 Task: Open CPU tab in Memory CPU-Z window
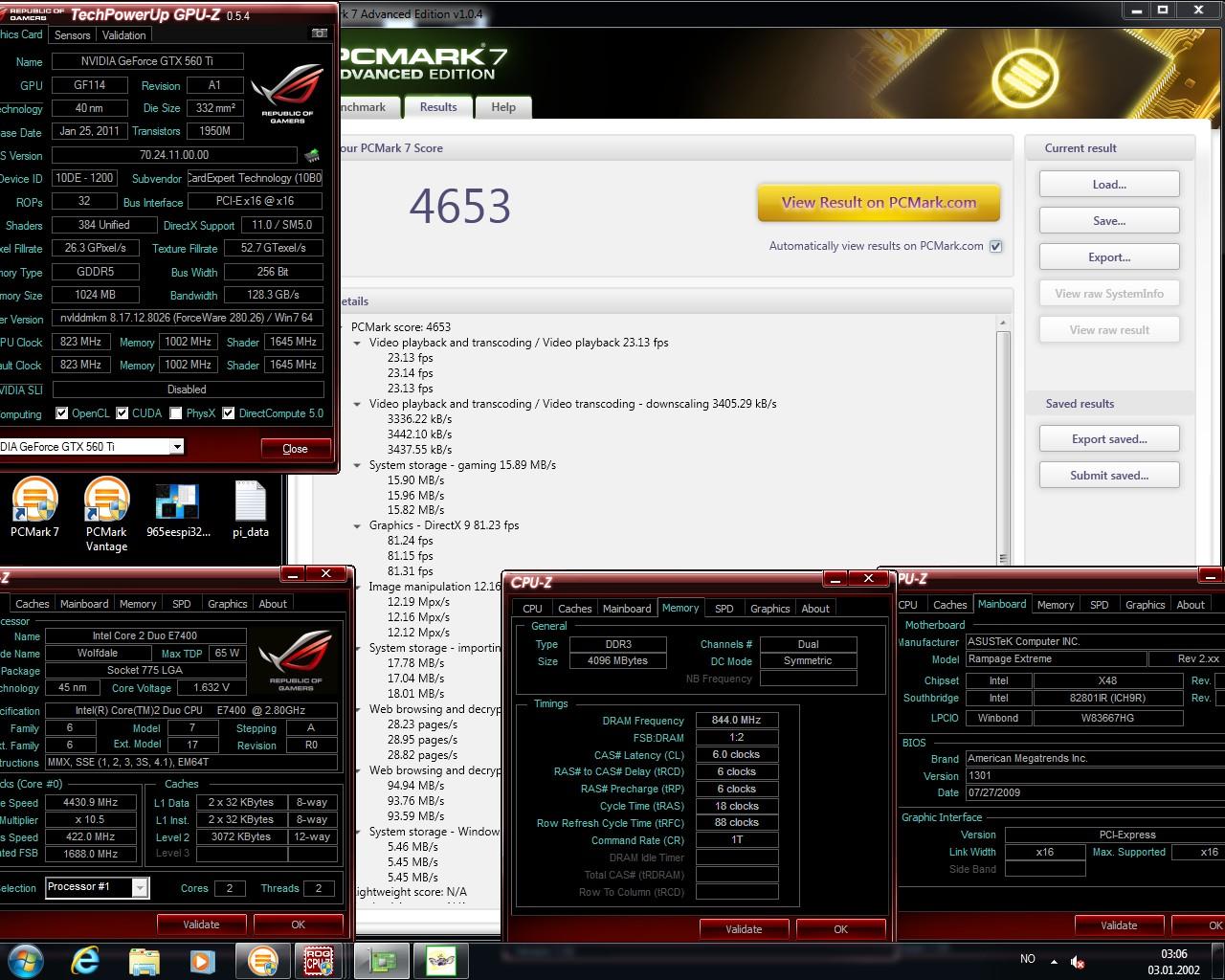pos(533,609)
